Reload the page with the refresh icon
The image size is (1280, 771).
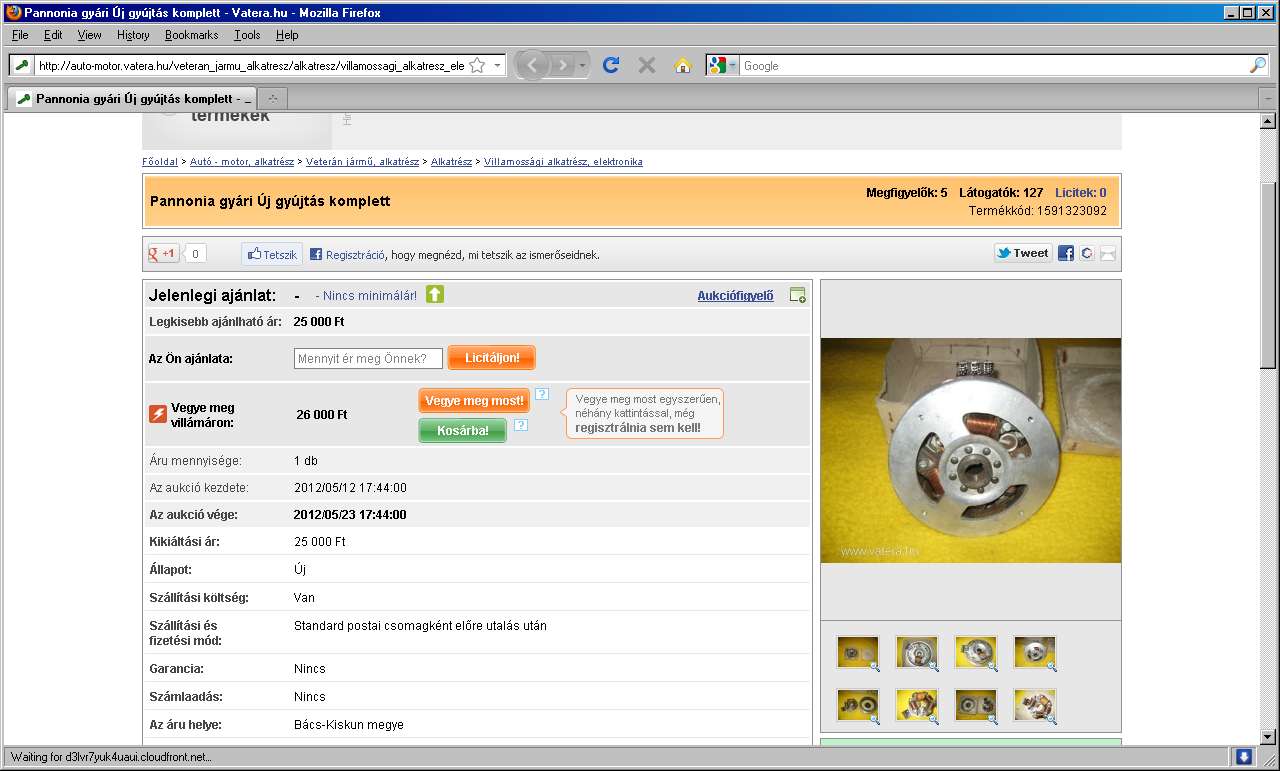(x=611, y=65)
